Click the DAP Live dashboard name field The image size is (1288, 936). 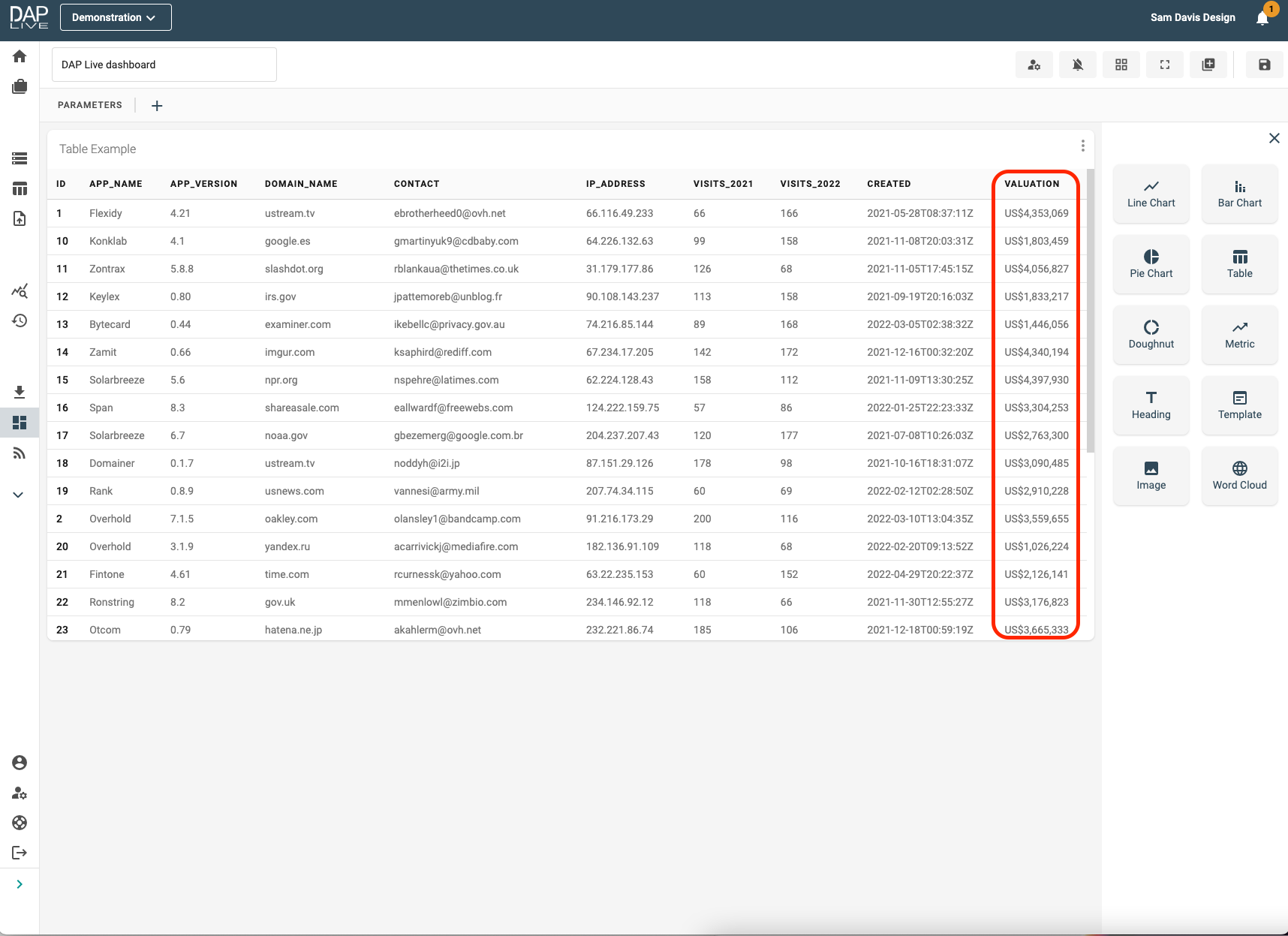[x=164, y=65]
